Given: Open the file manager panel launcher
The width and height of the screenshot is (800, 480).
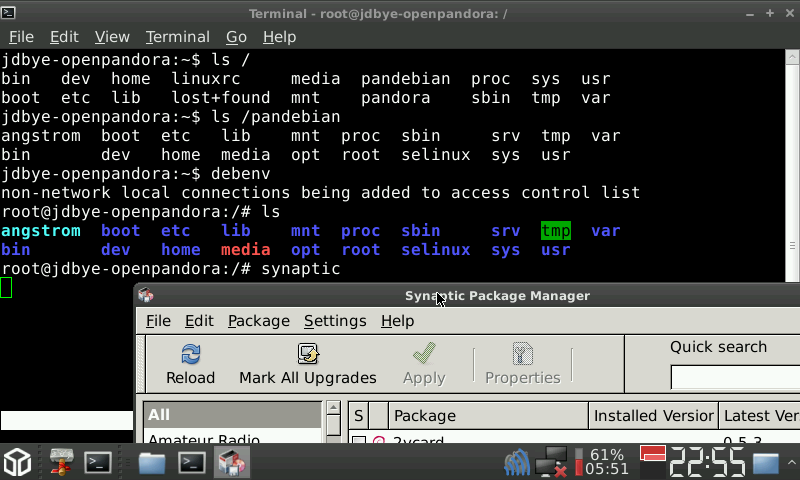Looking at the screenshot, I should click(x=152, y=462).
